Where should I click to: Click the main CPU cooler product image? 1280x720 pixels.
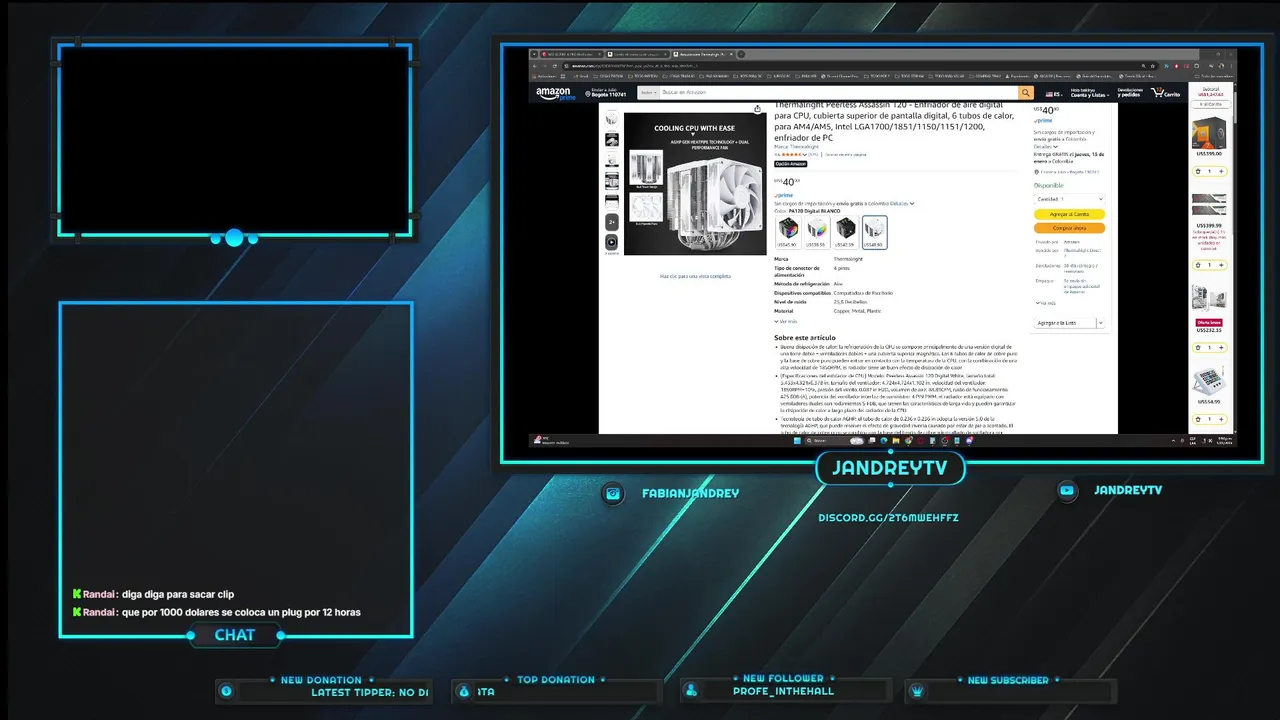695,183
